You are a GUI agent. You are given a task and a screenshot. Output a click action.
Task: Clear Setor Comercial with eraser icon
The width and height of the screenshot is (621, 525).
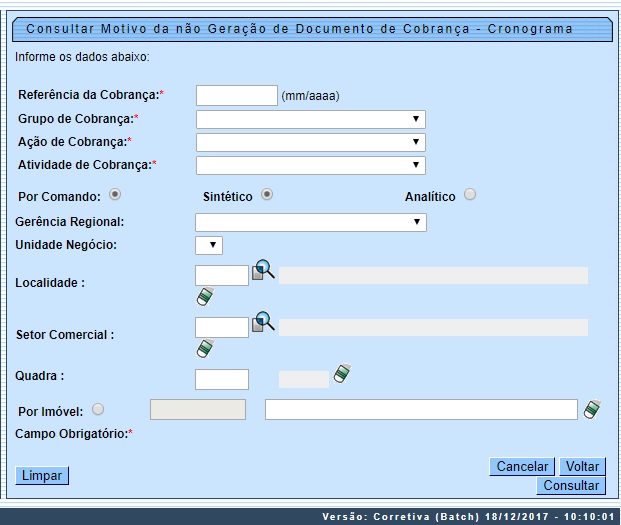205,348
